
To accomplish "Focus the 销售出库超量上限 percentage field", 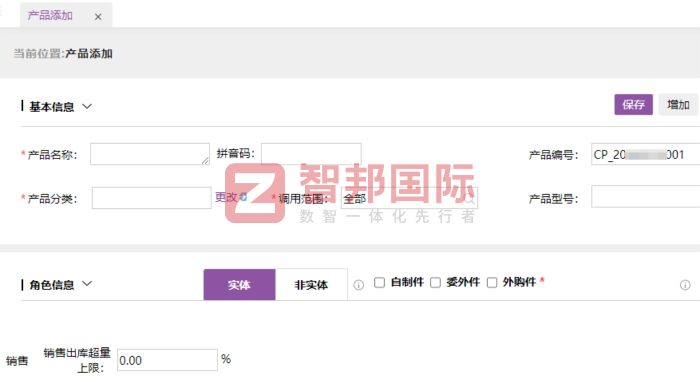I will coord(167,360).
